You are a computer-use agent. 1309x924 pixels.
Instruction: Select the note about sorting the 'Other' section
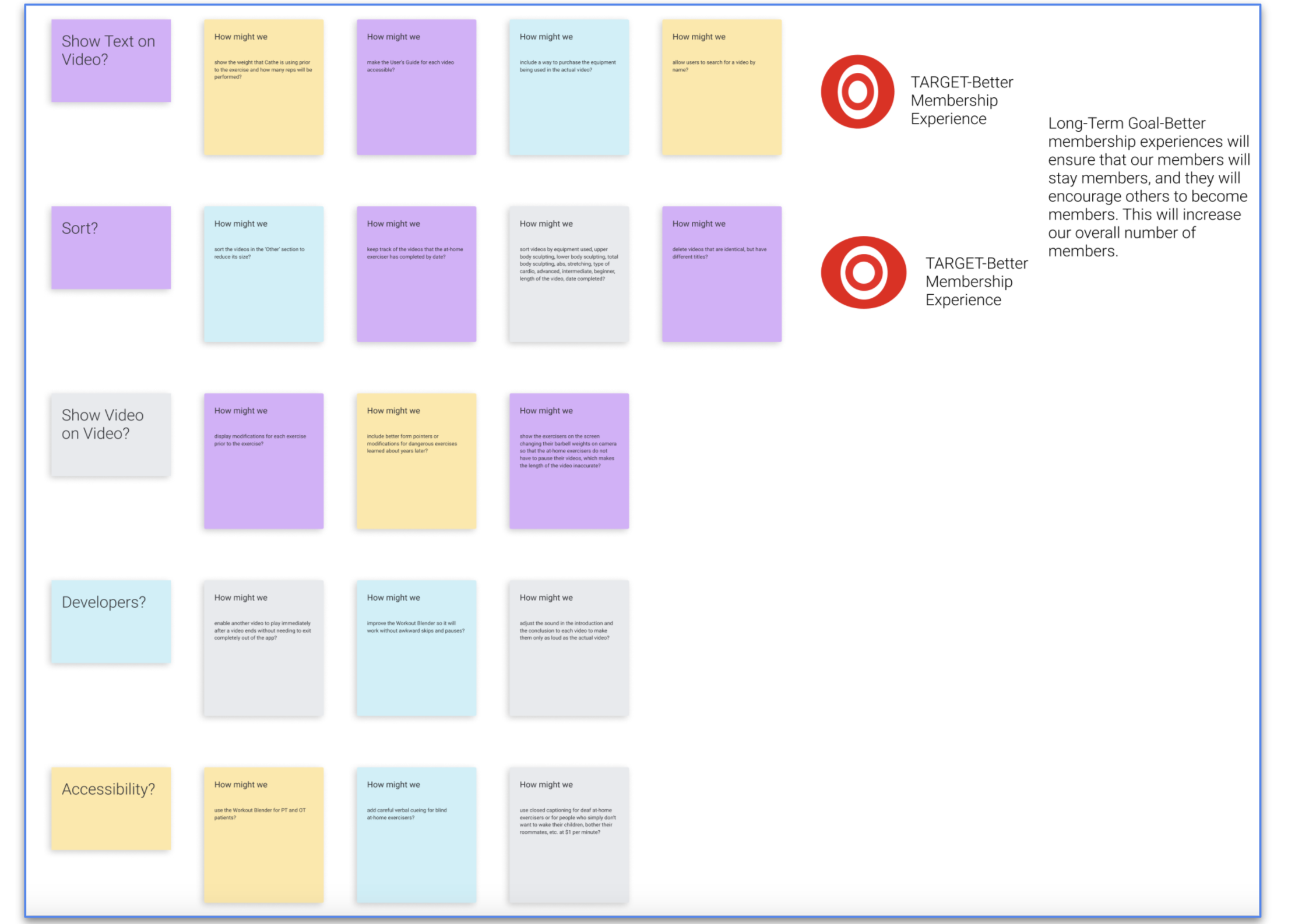tap(263, 274)
